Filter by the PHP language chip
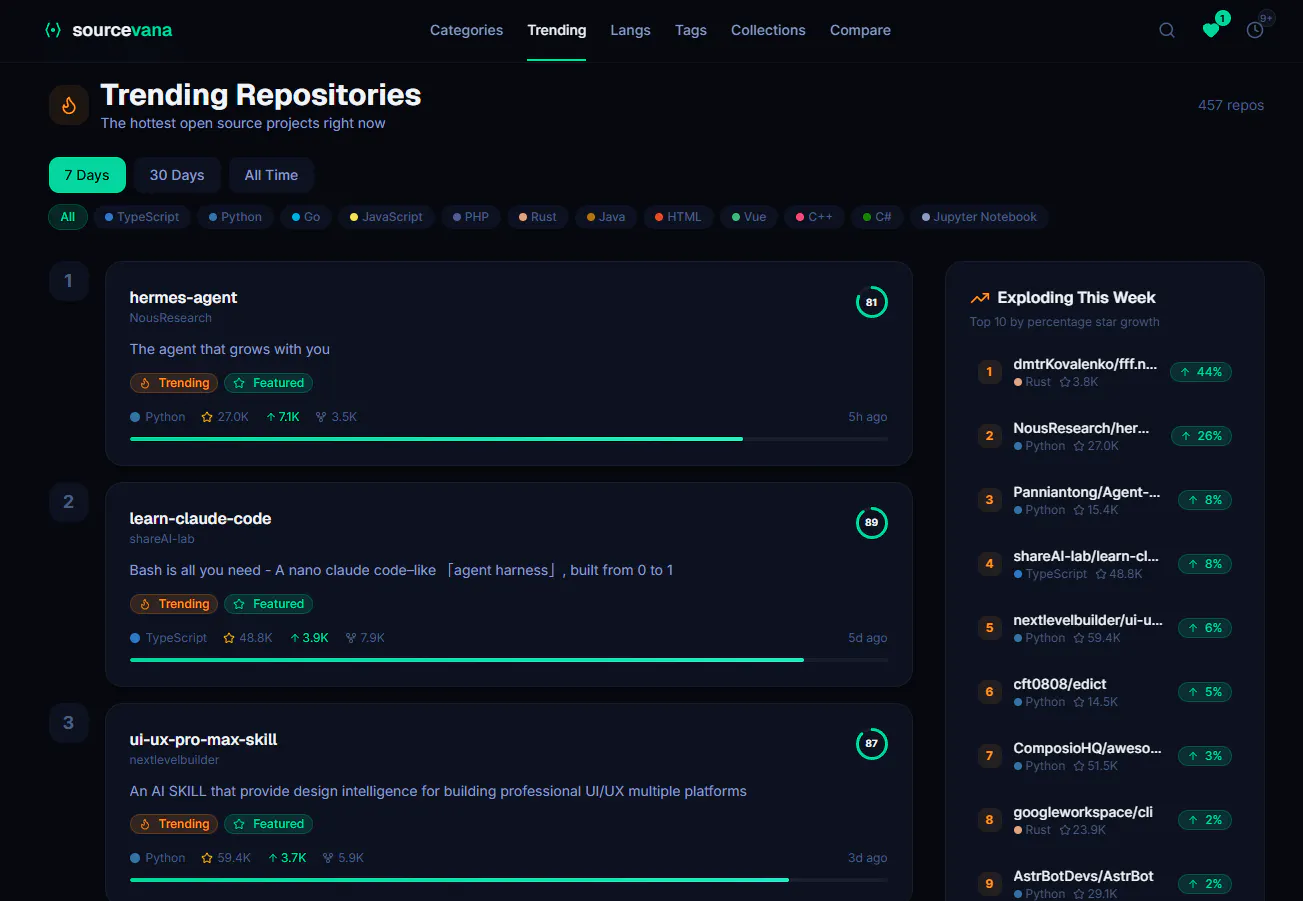The height and width of the screenshot is (901, 1303). point(470,217)
